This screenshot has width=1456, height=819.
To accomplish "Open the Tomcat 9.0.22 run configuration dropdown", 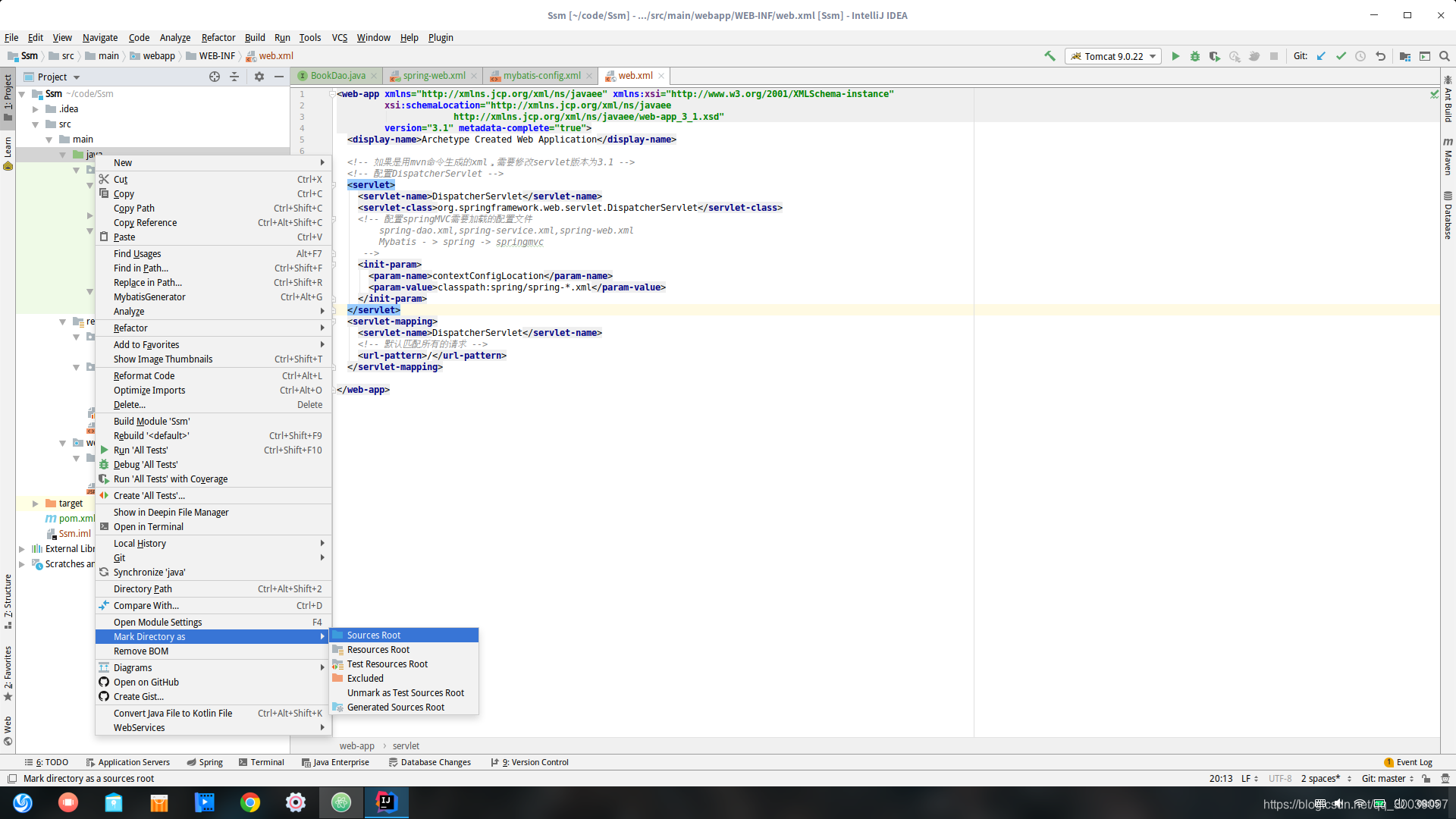I will click(1113, 56).
